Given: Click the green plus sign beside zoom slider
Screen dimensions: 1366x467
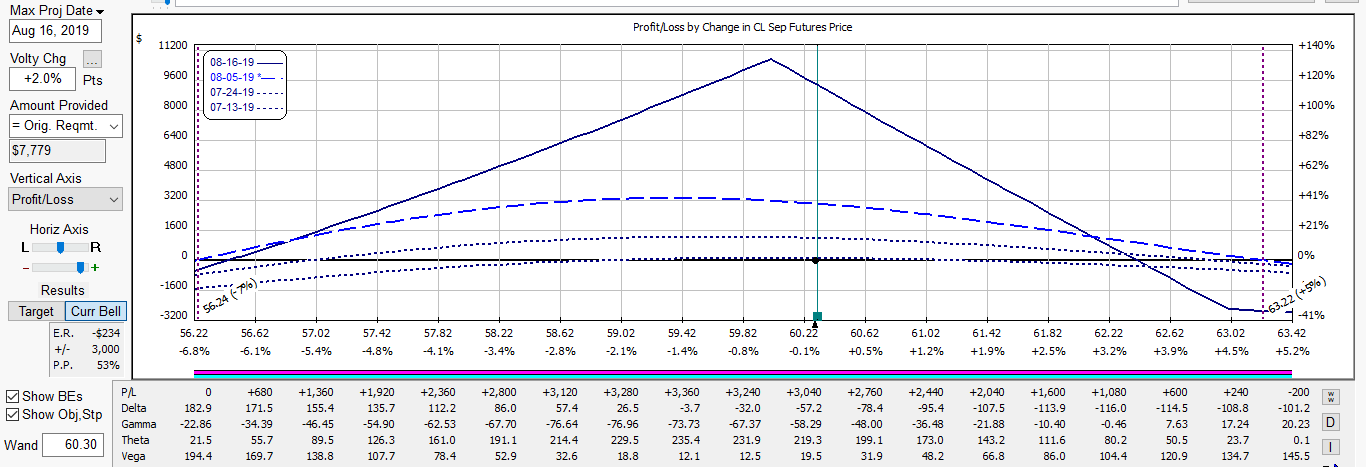Looking at the screenshot, I should click(x=95, y=268).
